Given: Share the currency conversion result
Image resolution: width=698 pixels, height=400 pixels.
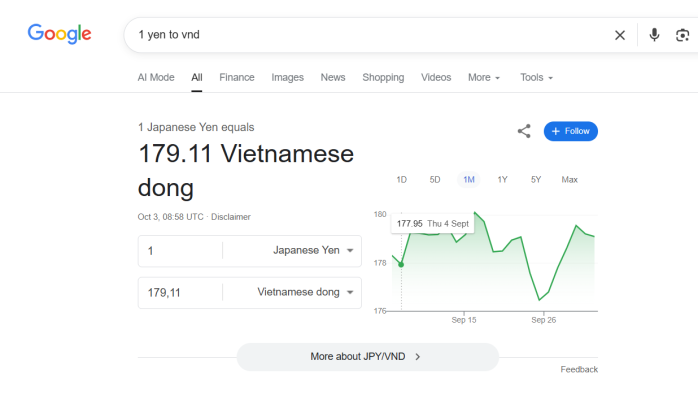Looking at the screenshot, I should pyautogui.click(x=524, y=131).
